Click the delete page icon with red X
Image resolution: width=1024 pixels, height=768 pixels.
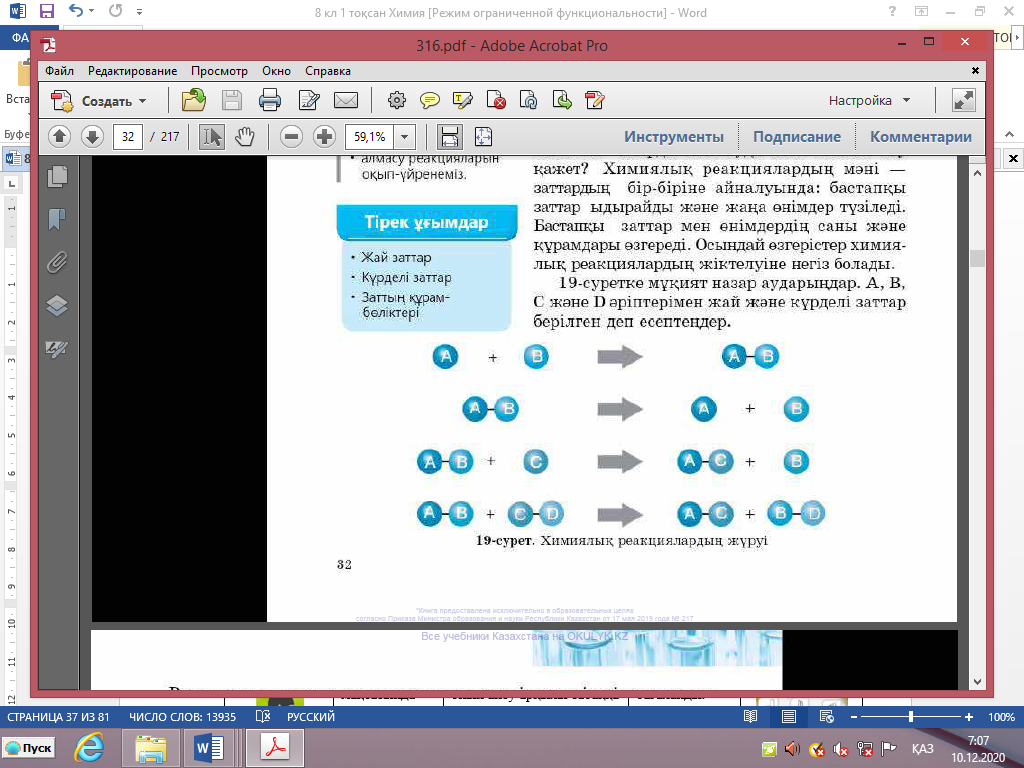(x=496, y=101)
